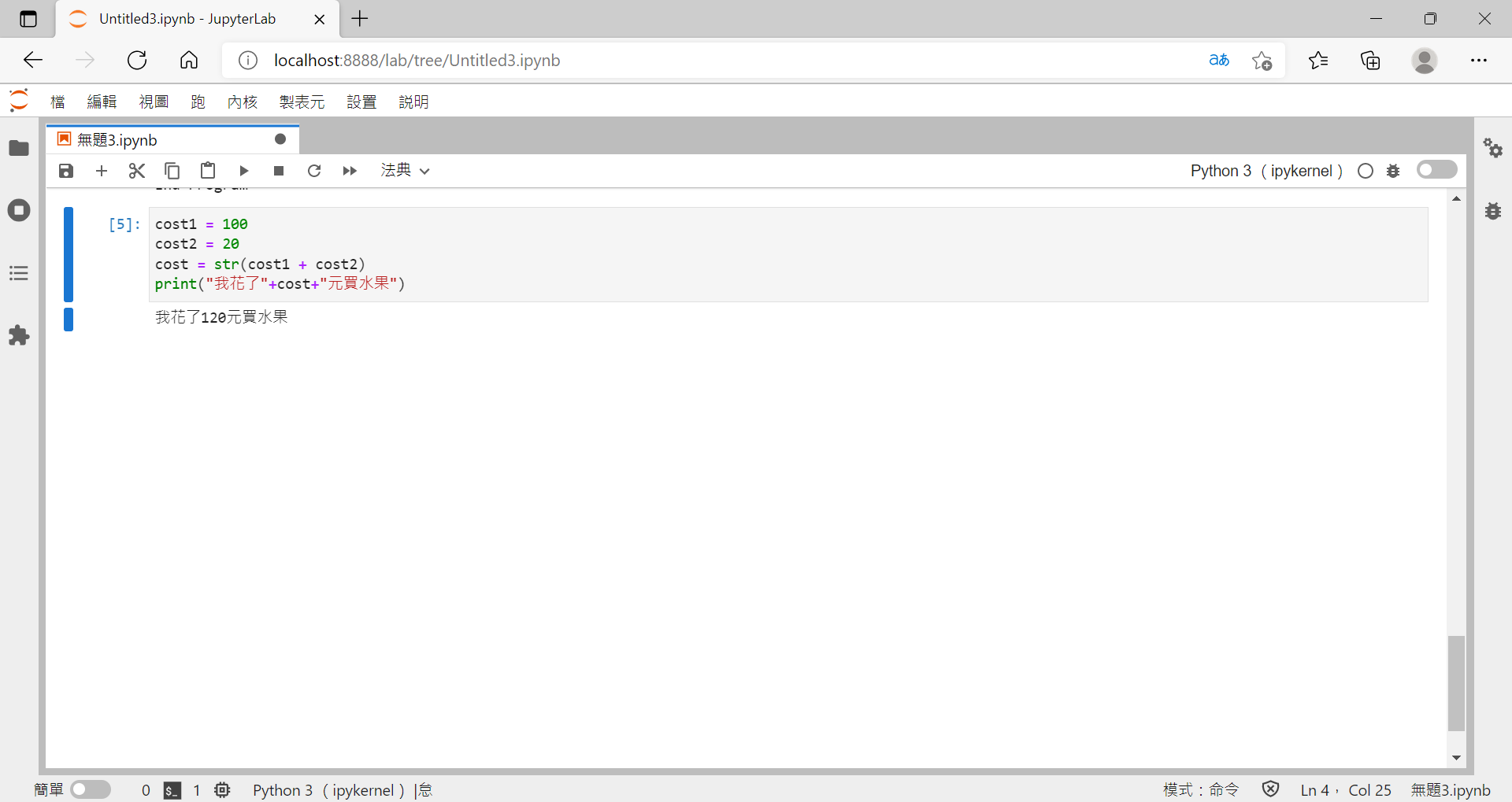Save the notebook using the save icon
The height and width of the screenshot is (802, 1512).
(x=65, y=171)
